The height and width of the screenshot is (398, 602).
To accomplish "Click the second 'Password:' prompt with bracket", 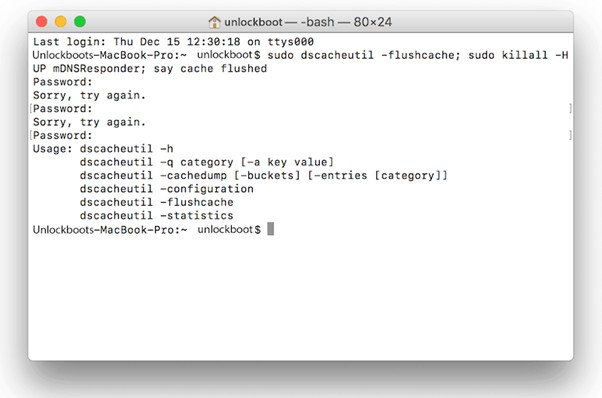I will pyautogui.click(x=63, y=109).
